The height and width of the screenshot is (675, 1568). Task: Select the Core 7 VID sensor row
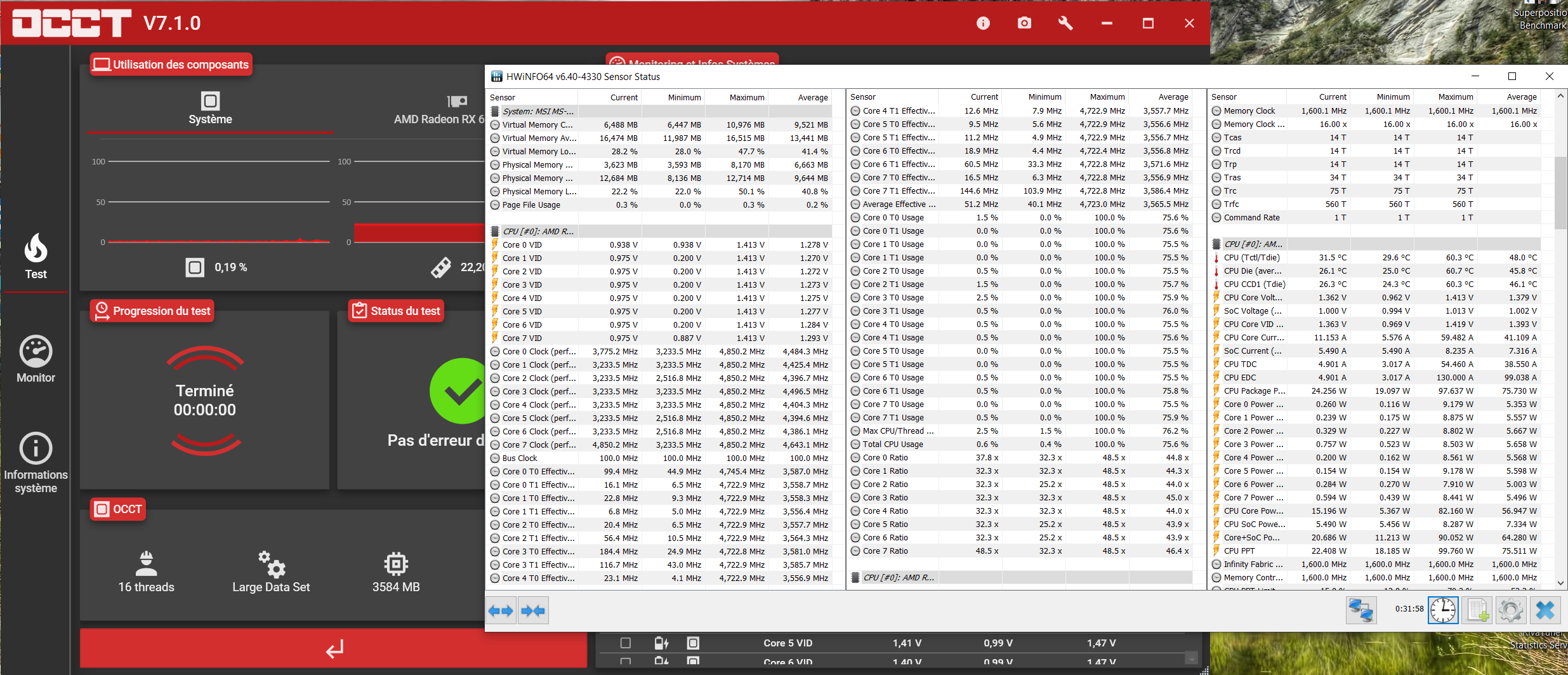pyautogui.click(x=660, y=338)
